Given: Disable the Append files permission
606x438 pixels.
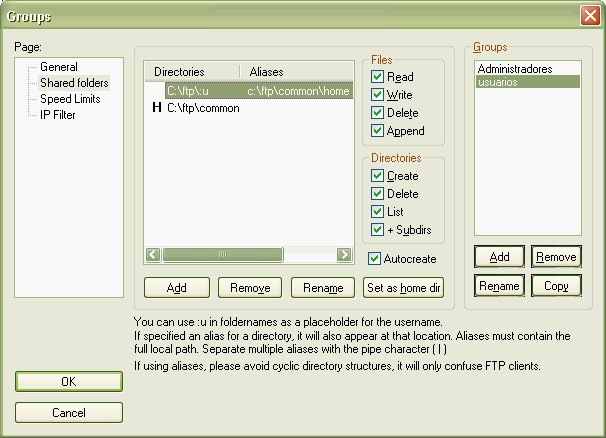Looking at the screenshot, I should pos(377,131).
